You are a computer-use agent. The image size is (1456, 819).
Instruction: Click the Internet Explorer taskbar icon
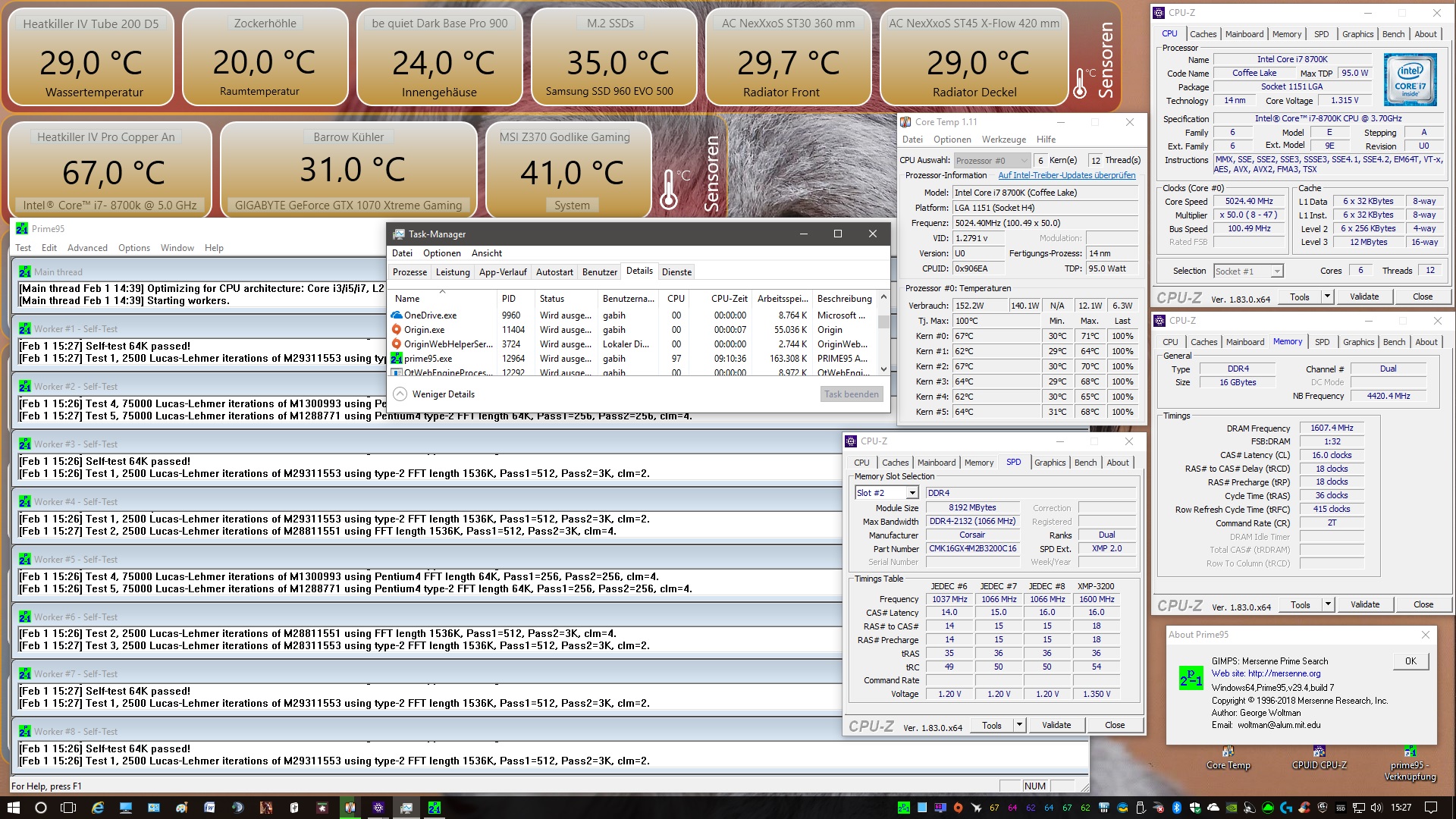click(98, 808)
